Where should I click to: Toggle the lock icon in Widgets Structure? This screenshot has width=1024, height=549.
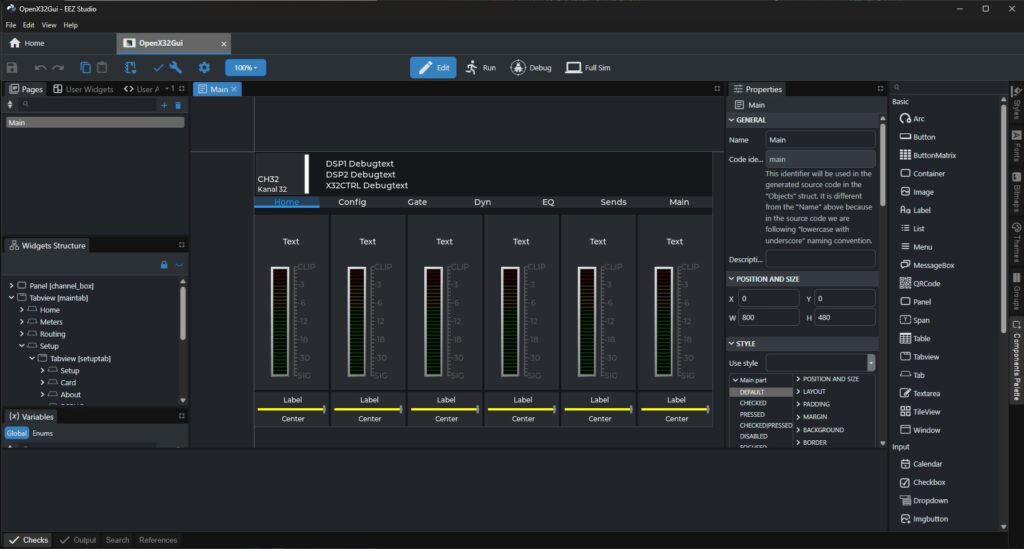click(x=163, y=265)
